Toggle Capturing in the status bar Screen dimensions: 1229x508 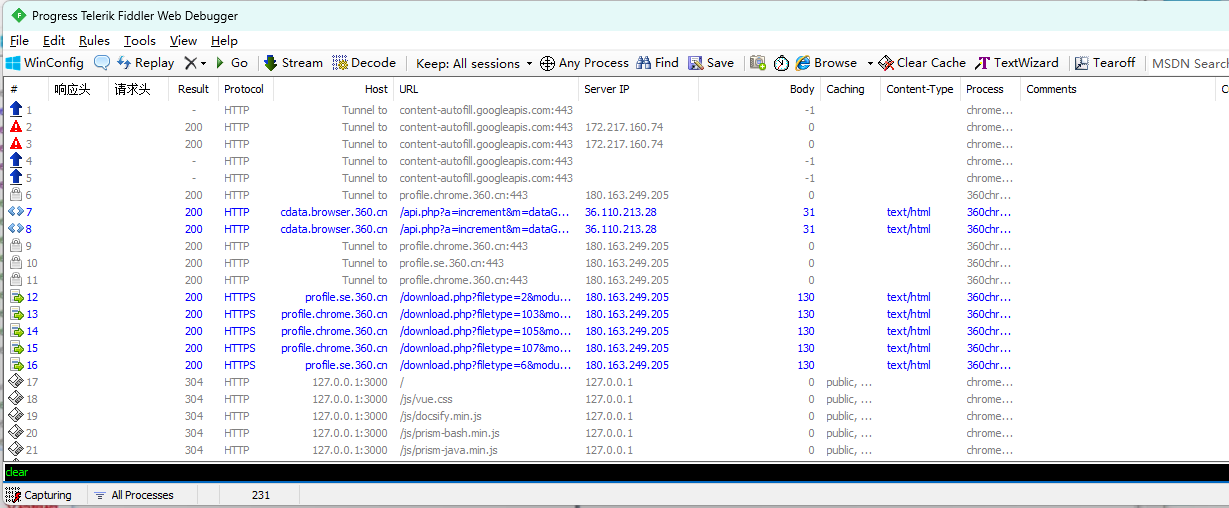[39, 495]
